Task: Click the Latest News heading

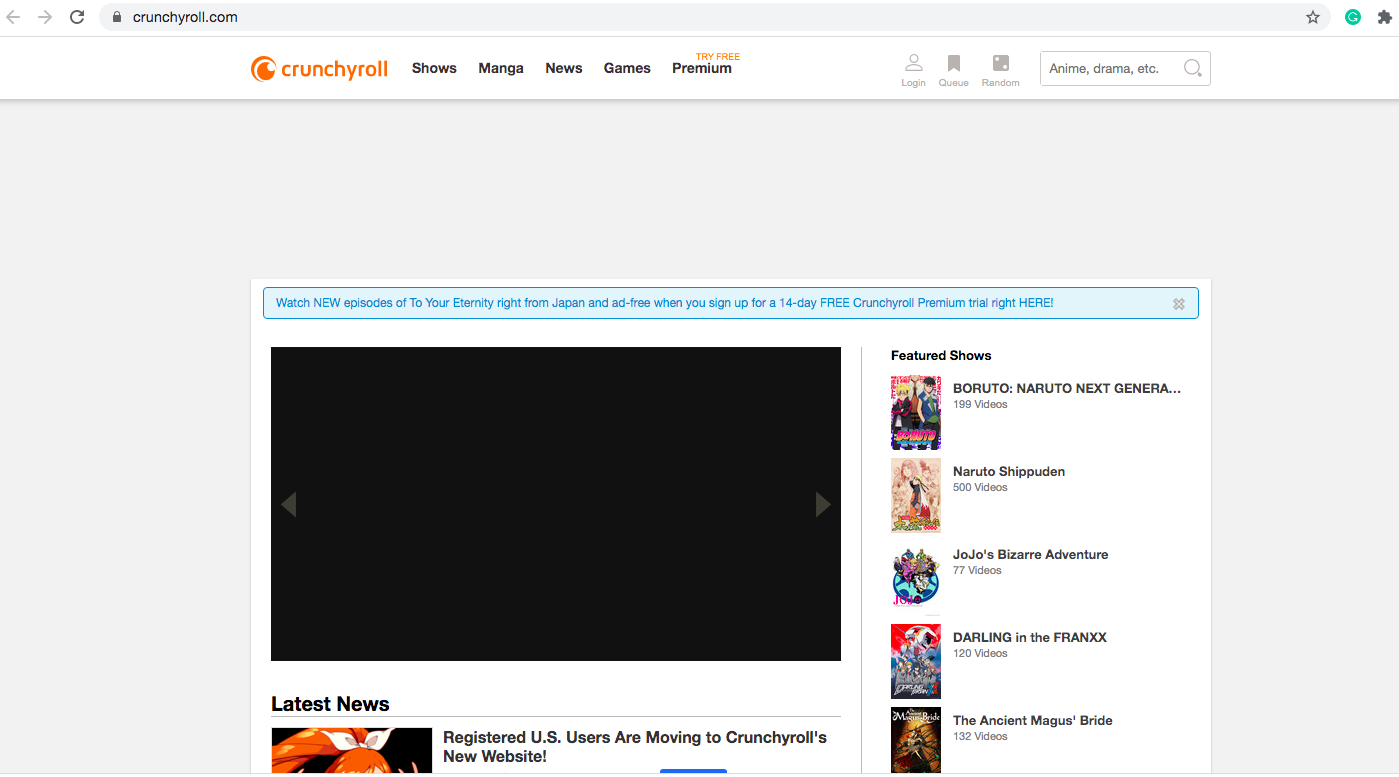Action: (x=330, y=704)
